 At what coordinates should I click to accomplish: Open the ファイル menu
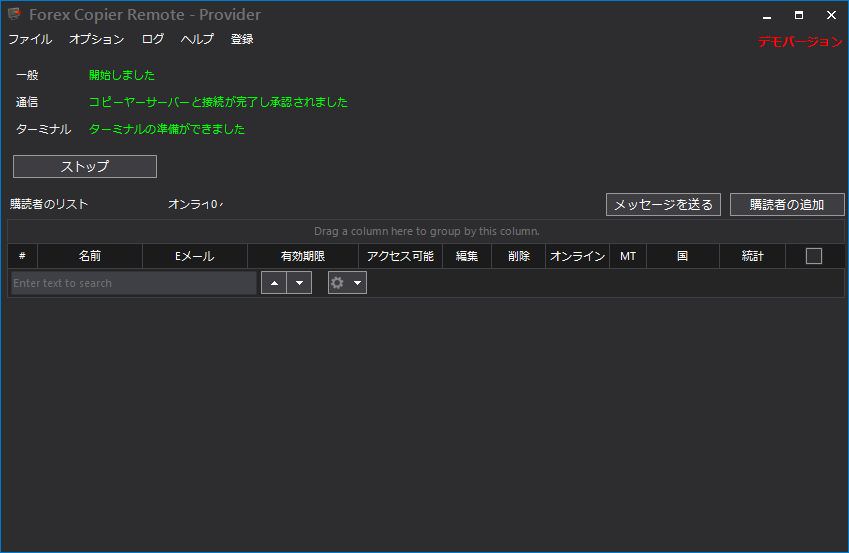[x=30, y=39]
